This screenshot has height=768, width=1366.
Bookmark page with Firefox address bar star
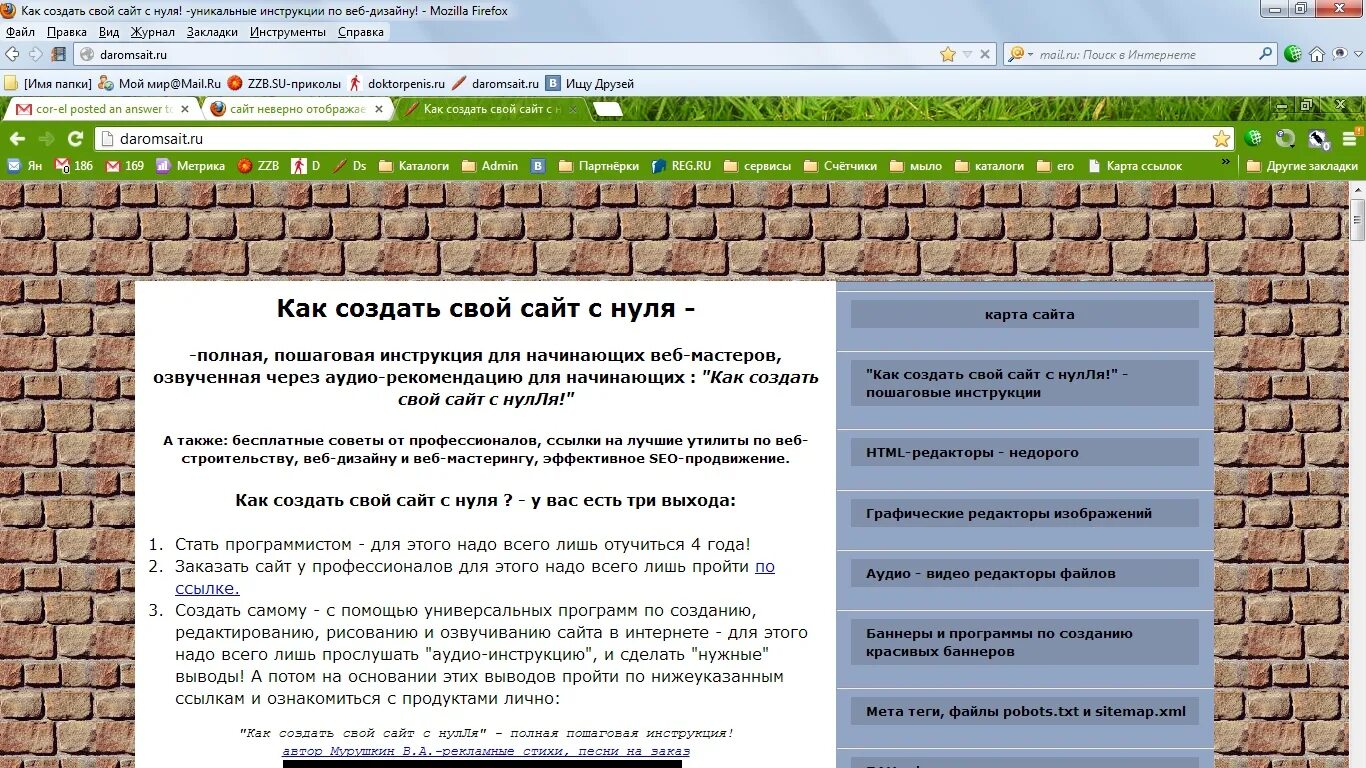pyautogui.click(x=948, y=54)
